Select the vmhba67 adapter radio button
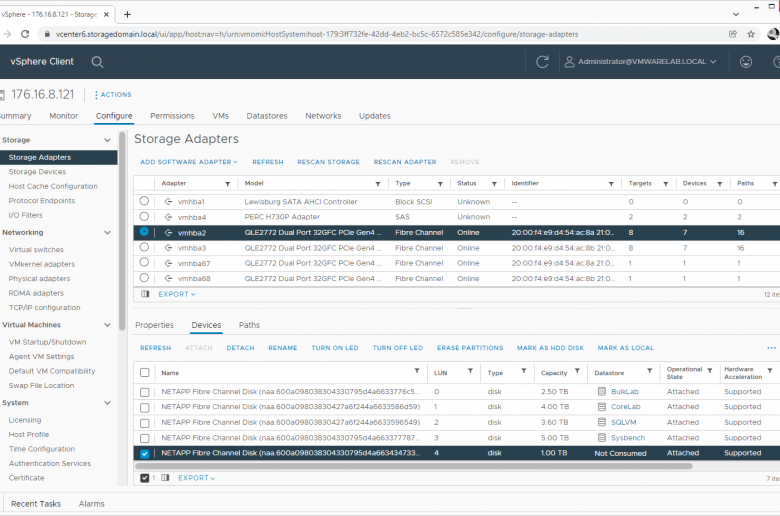The width and height of the screenshot is (780, 516). coord(144,262)
